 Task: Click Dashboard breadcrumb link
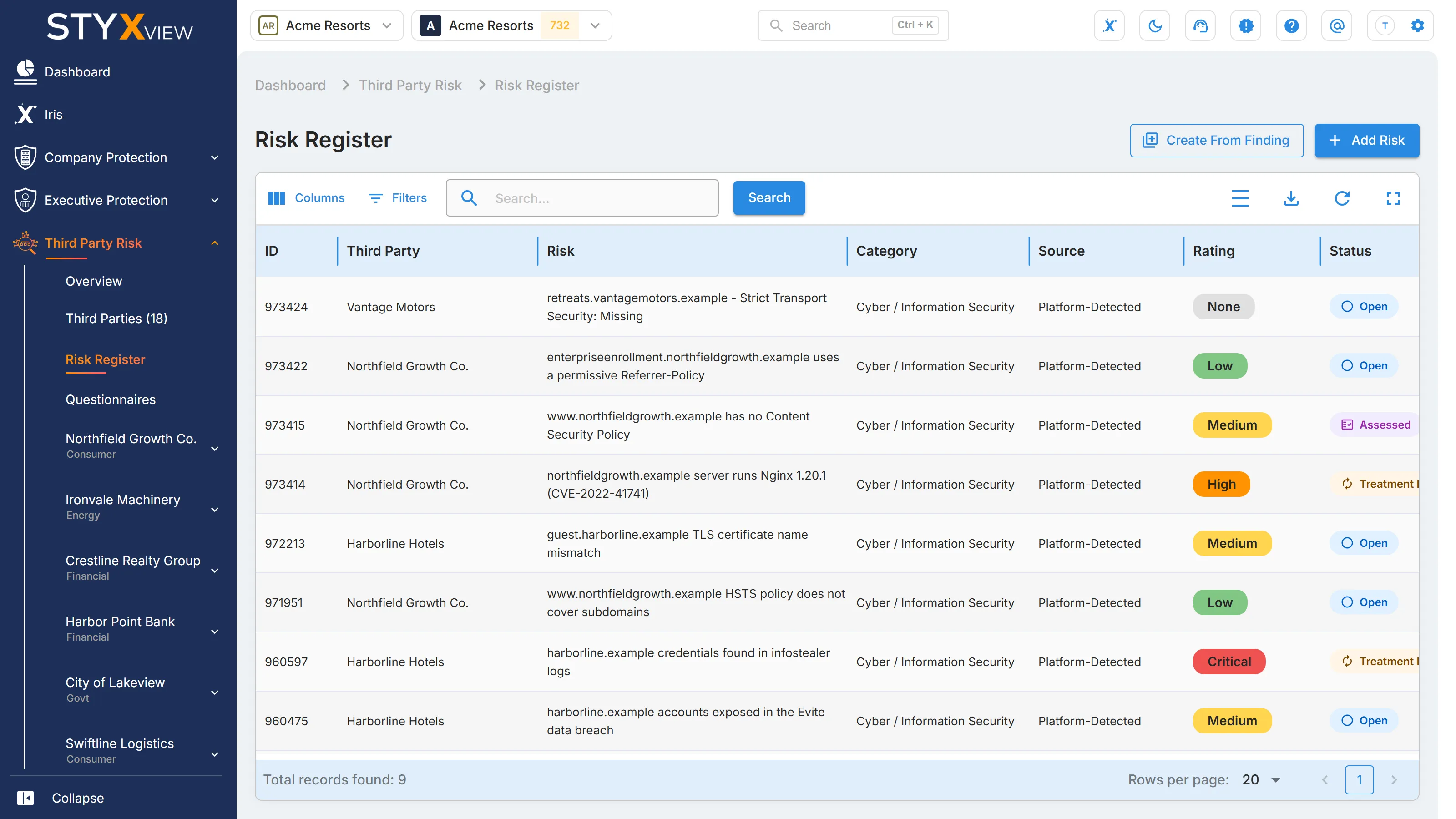[290, 85]
